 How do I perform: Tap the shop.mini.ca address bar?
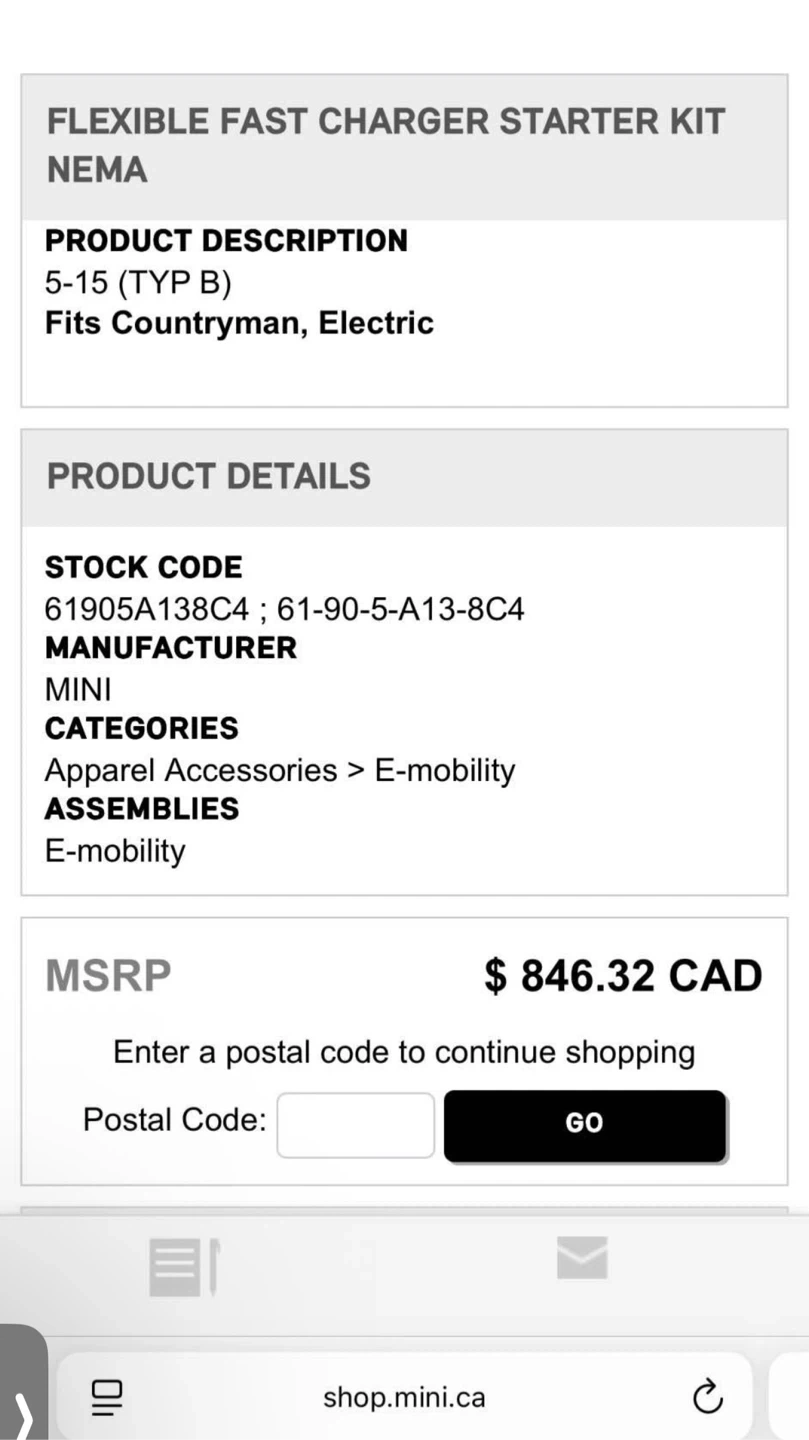click(404, 1397)
